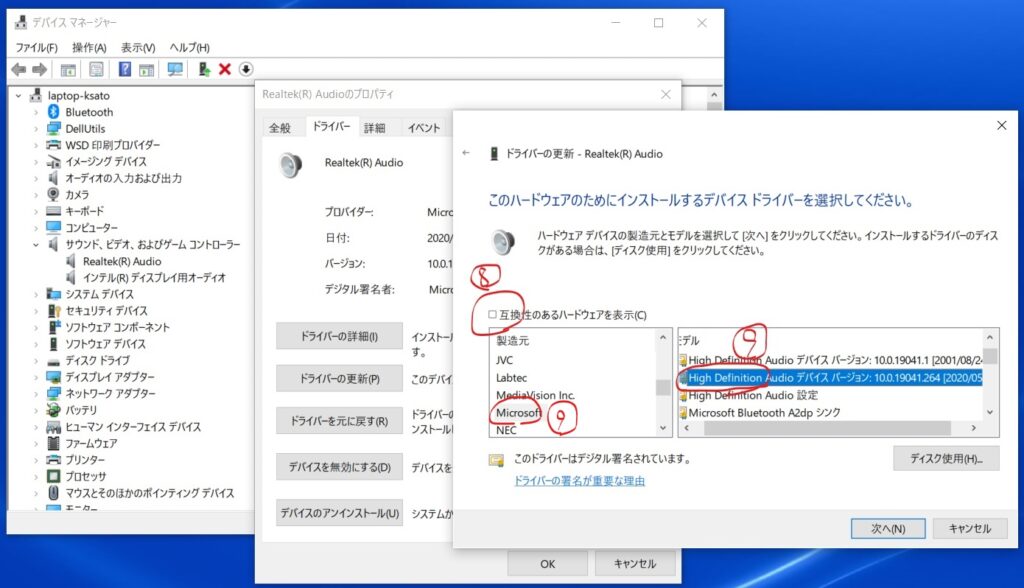Click the model list vertical scroll down arrow

990,413
